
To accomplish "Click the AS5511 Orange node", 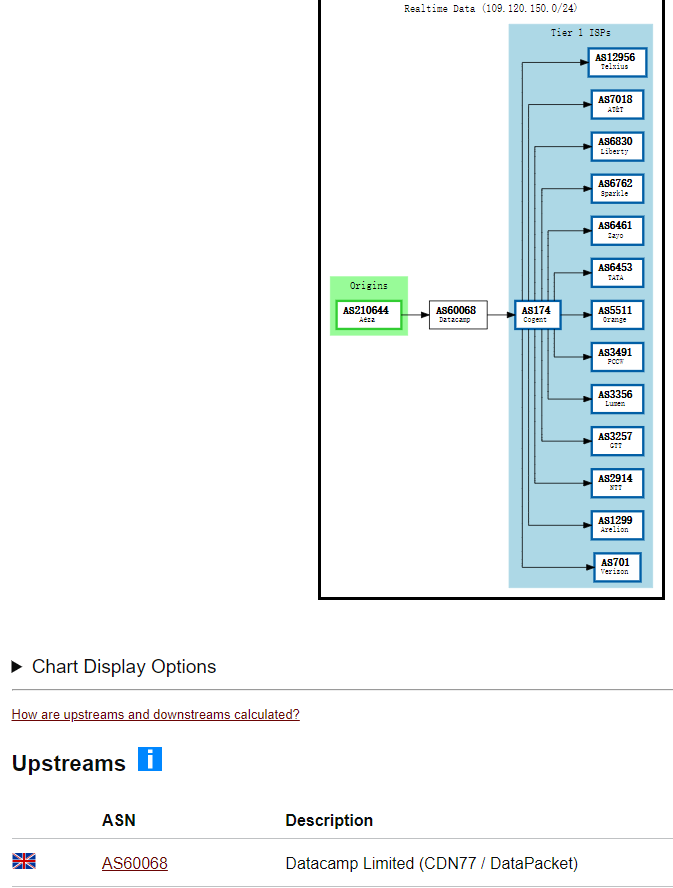I will [x=617, y=314].
